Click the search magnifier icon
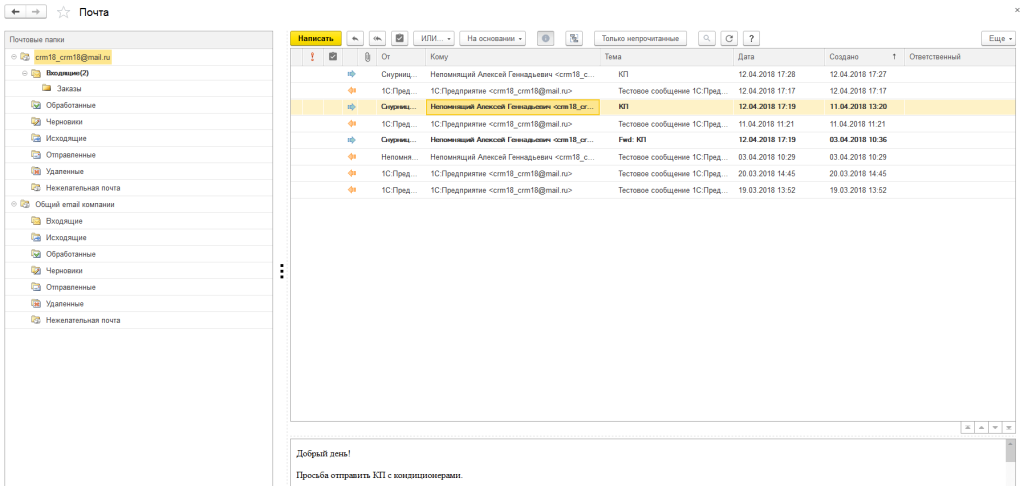This screenshot has width=1024, height=486. tap(707, 38)
